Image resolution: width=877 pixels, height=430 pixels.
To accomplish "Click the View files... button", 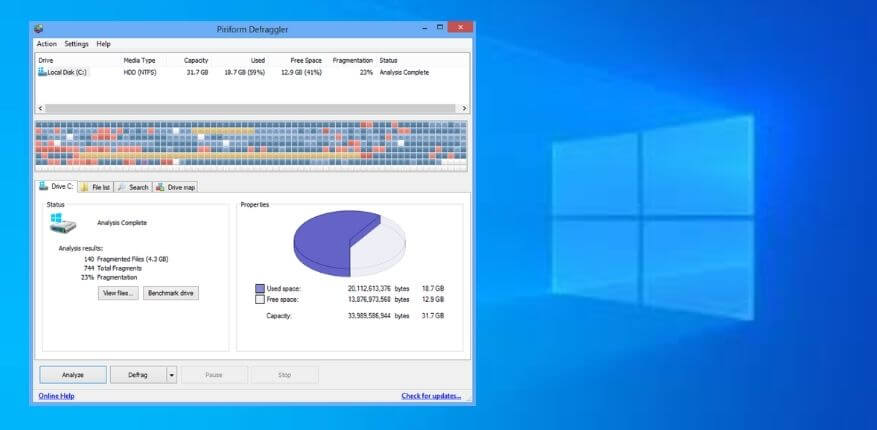I will pos(118,293).
